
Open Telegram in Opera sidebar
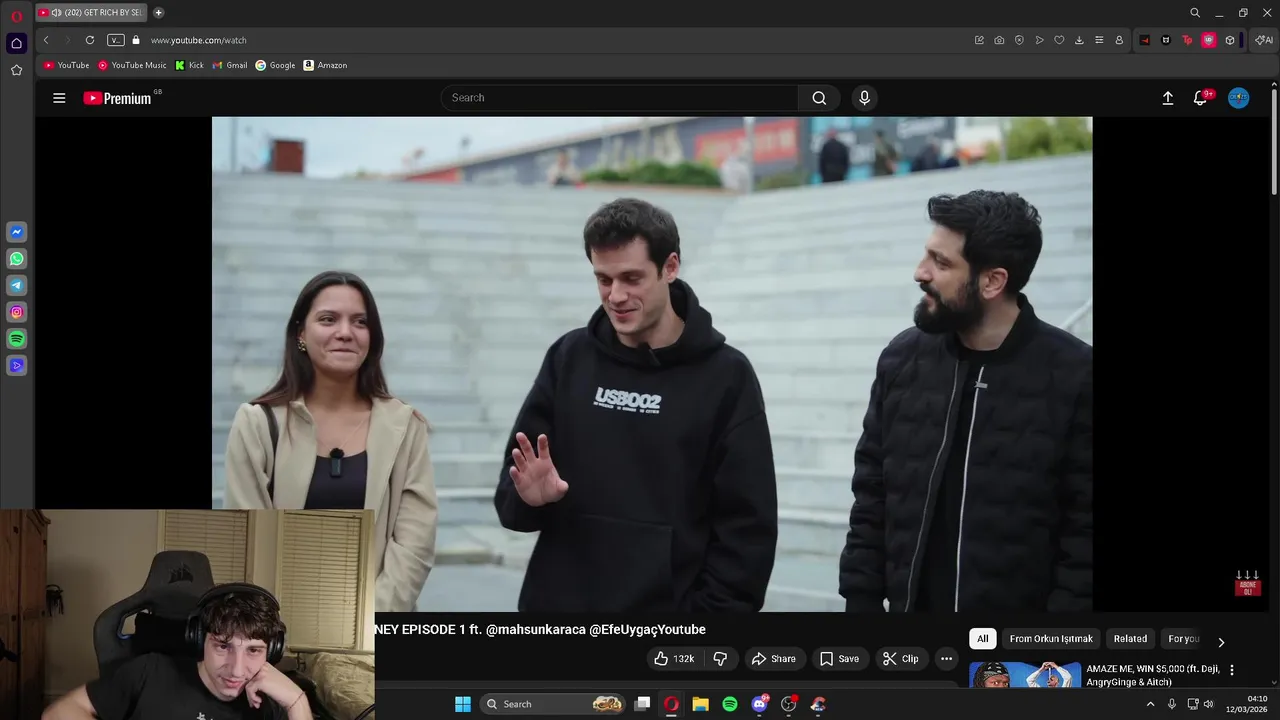tap(16, 286)
